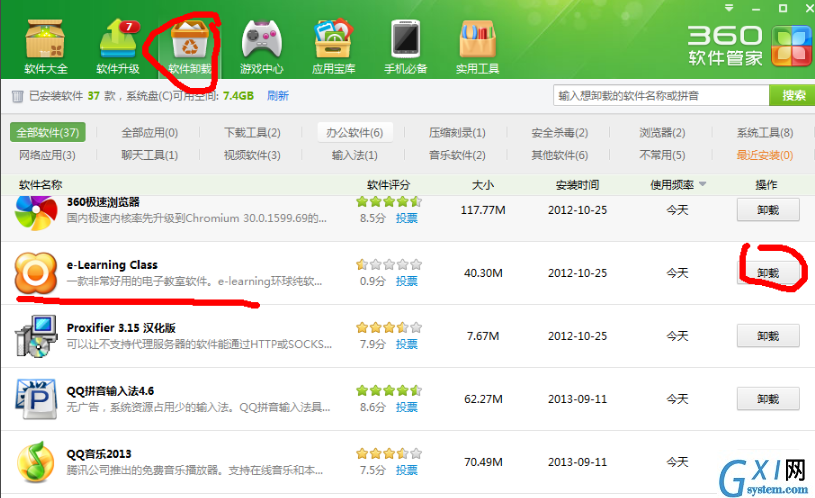Screen dimensions: 815x498
Task: Click star rating of 360极速浏览器
Action: [389, 202]
